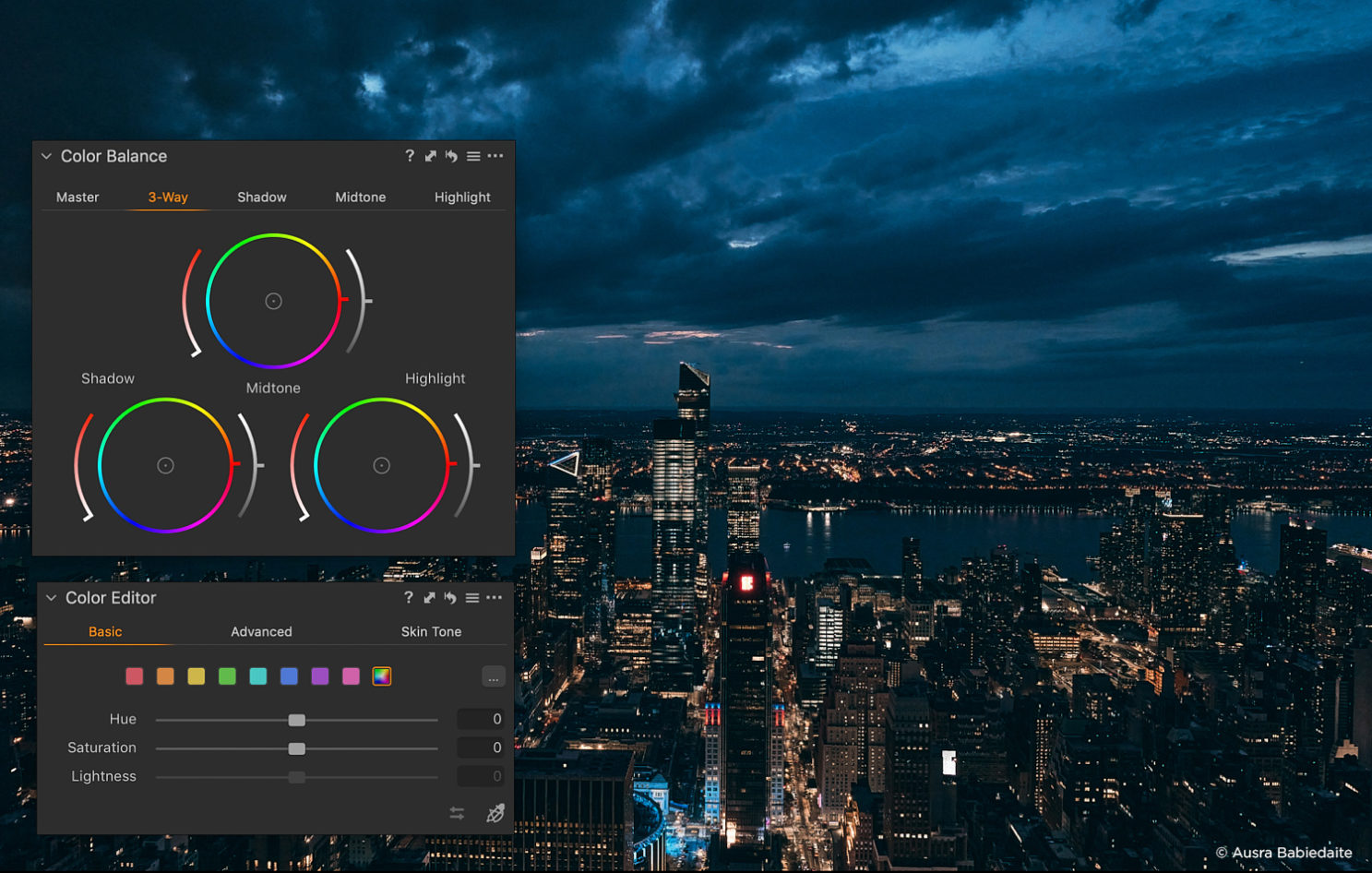Switch to the Master tab
The height and width of the screenshot is (873, 1372).
click(x=78, y=197)
